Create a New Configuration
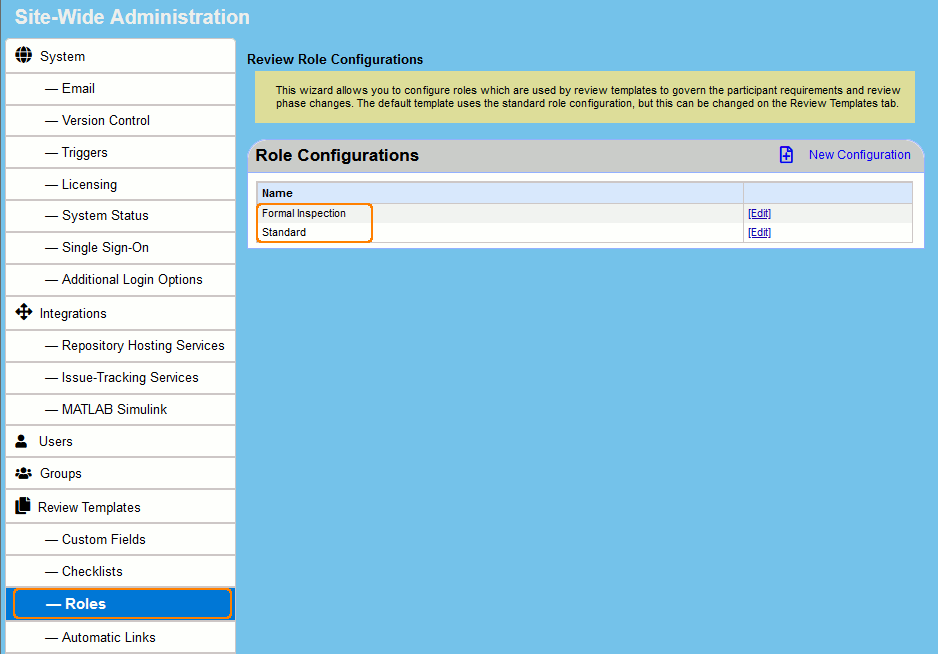The image size is (938, 654). click(859, 155)
